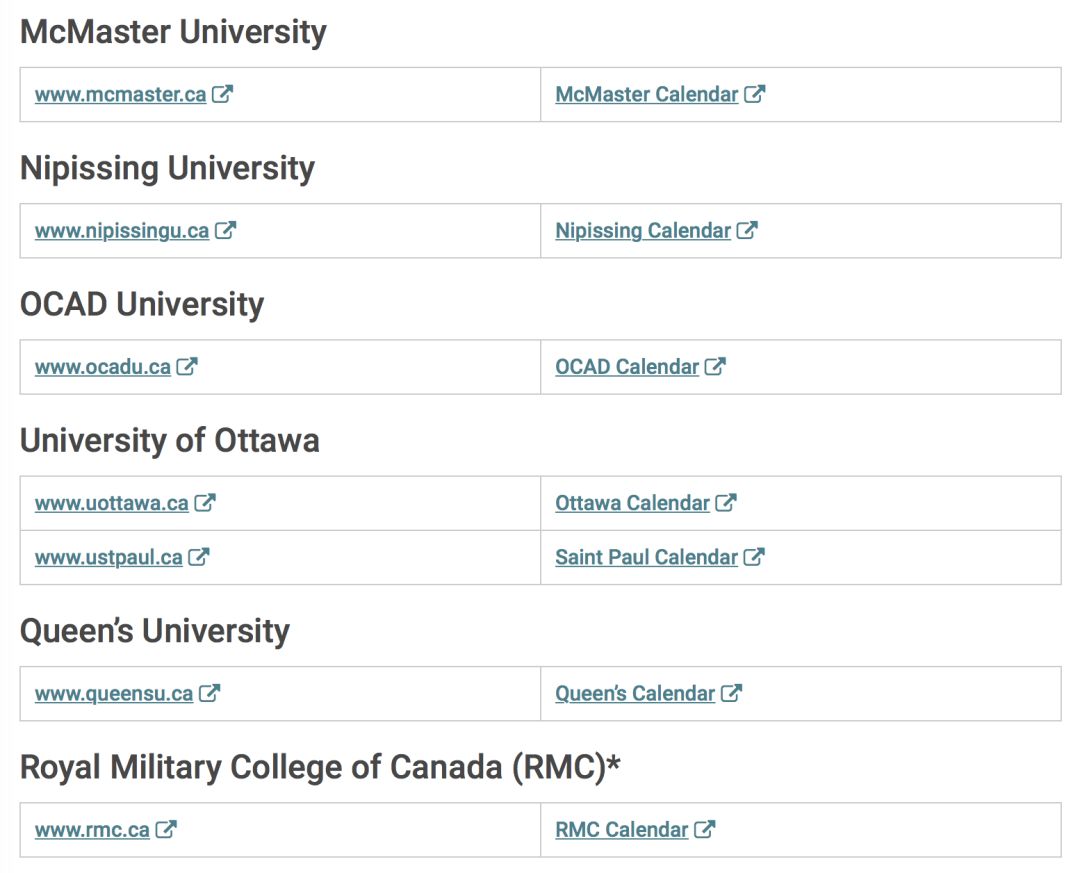Click external-link icon beside www.nipissingu.ca
This screenshot has height=873, width=1080.
pos(225,230)
